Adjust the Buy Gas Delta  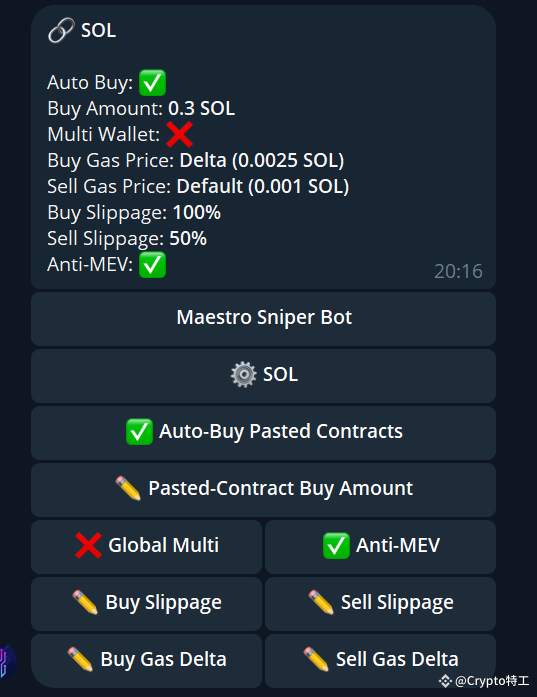point(146,661)
